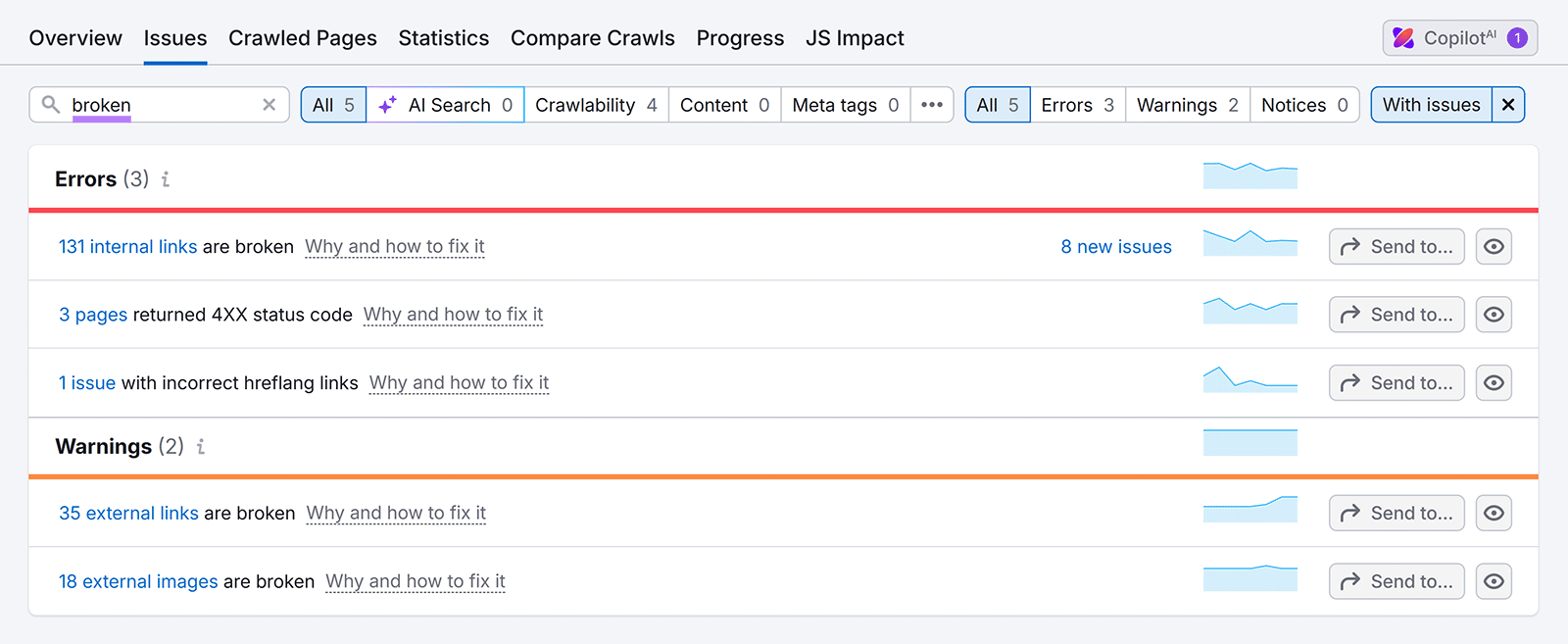Open the ellipsis menu for more issue categories
Screen dimensions: 1568x644
click(x=931, y=104)
